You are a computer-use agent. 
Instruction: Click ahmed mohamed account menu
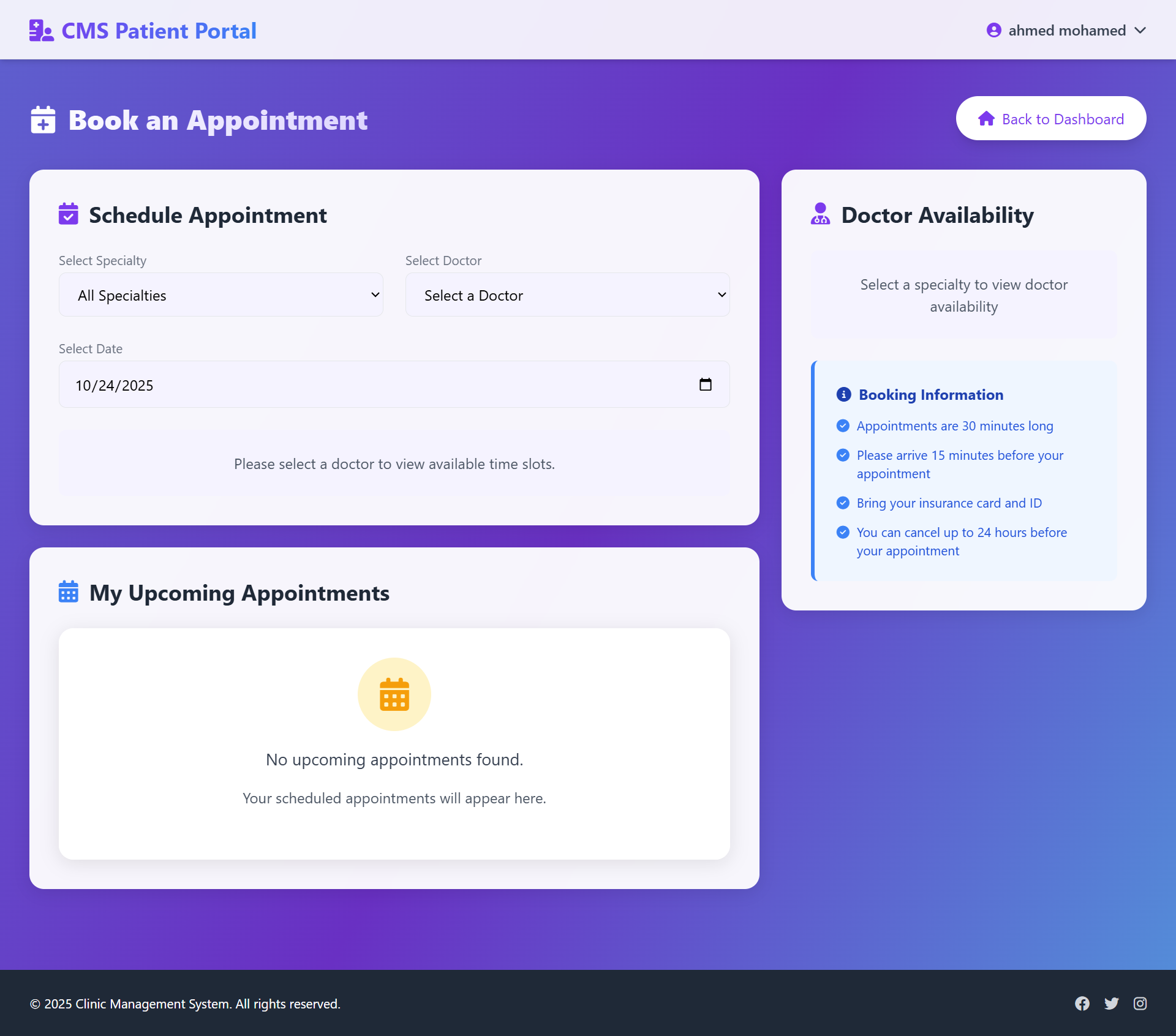click(1066, 31)
